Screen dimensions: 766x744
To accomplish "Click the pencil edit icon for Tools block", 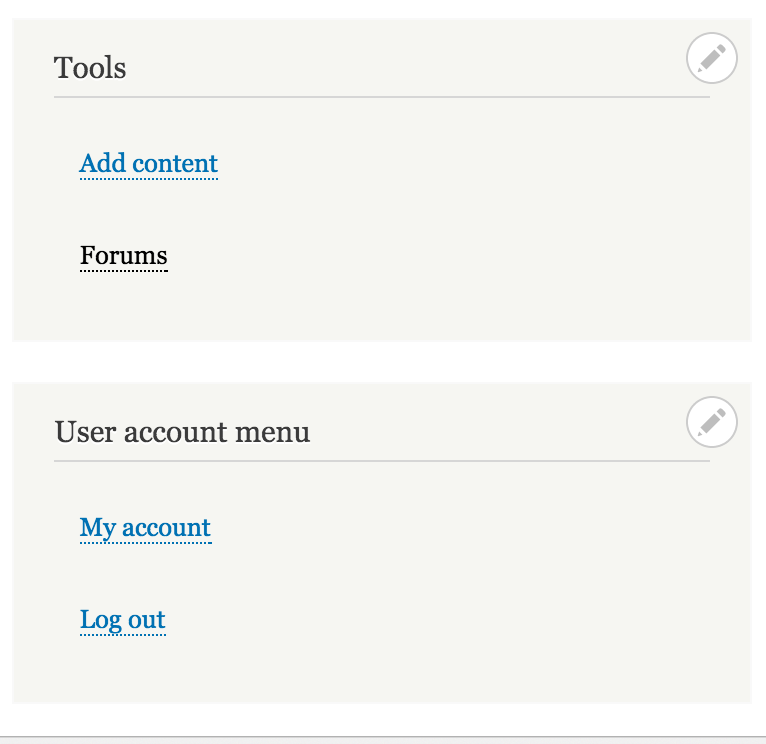I will click(x=711, y=58).
